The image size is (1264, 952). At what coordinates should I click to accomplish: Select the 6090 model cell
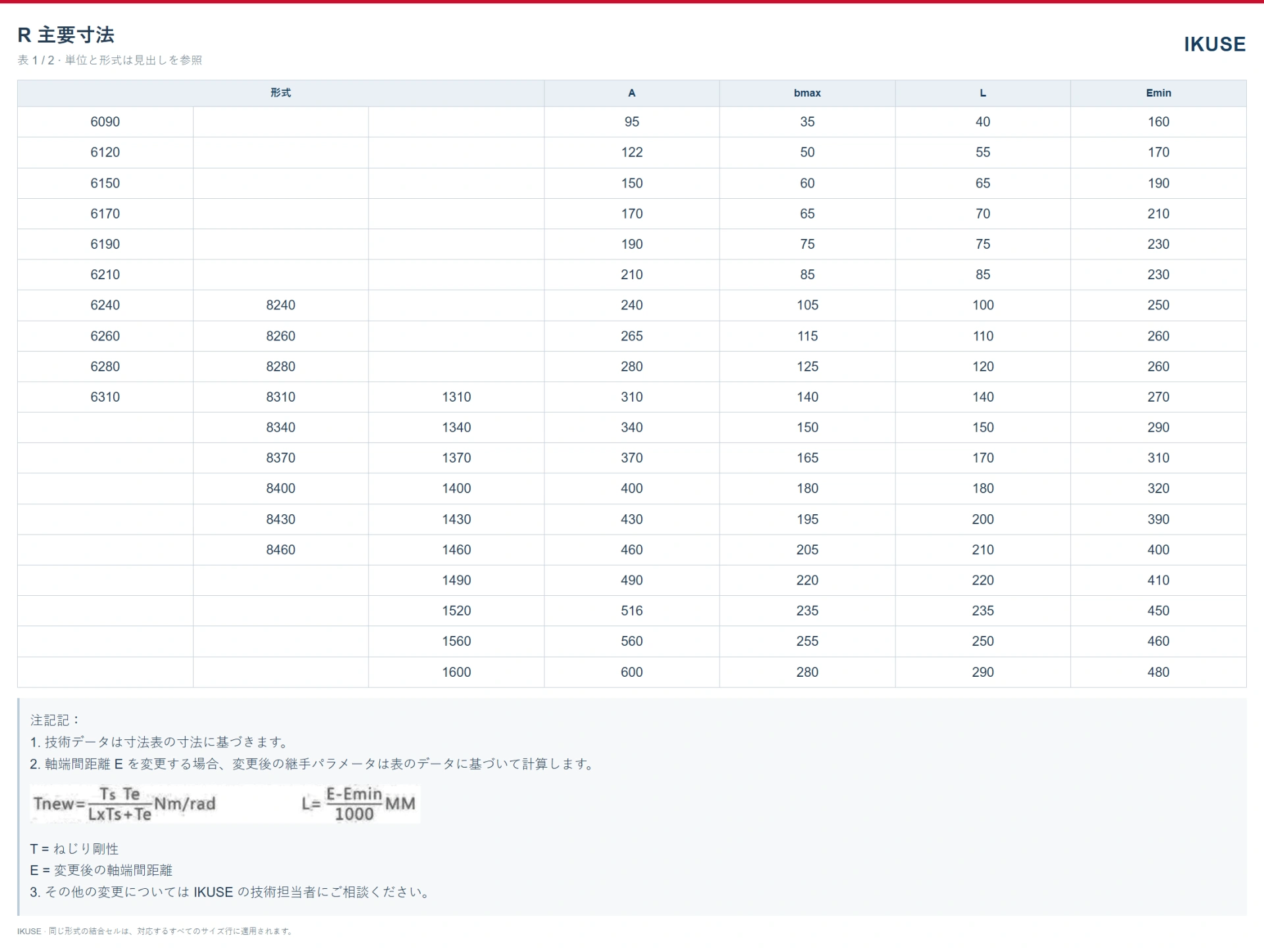tap(105, 122)
